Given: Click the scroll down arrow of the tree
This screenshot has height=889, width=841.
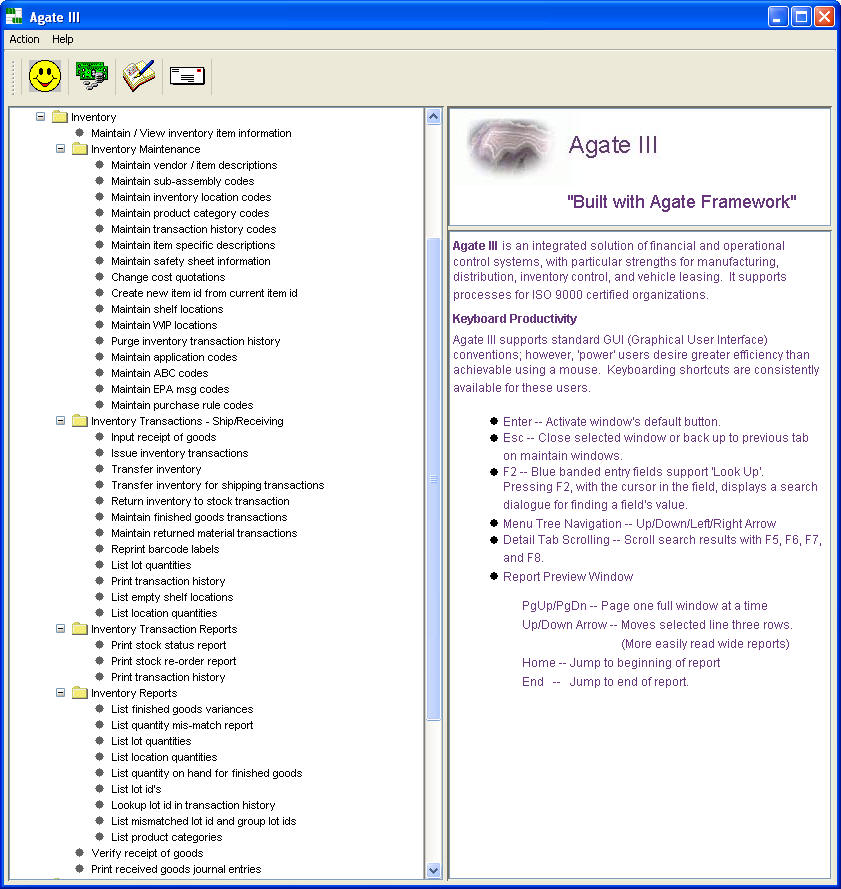Looking at the screenshot, I should [433, 870].
